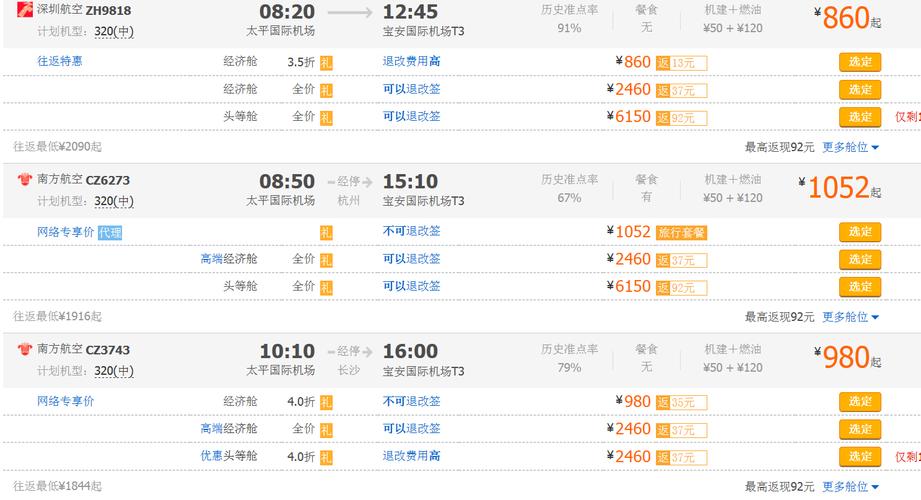This screenshot has height=500, width=921.
Task: Expand 更多舱位 for flight ZH9818
Action: coord(850,147)
